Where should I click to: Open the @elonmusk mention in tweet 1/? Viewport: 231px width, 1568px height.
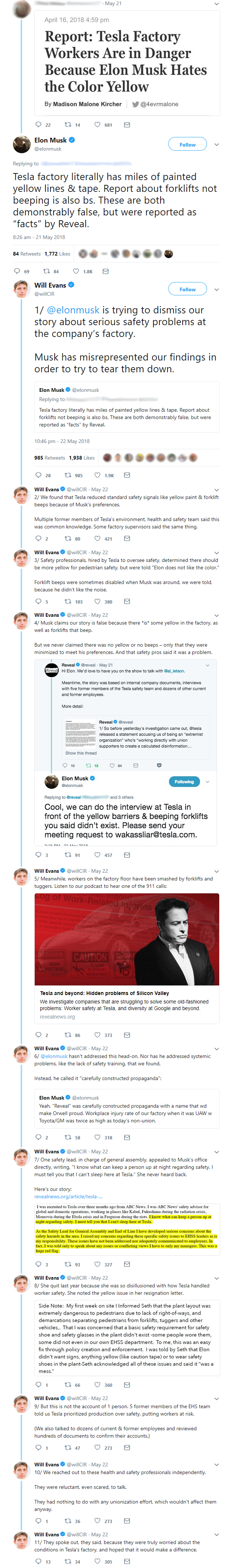click(73, 310)
